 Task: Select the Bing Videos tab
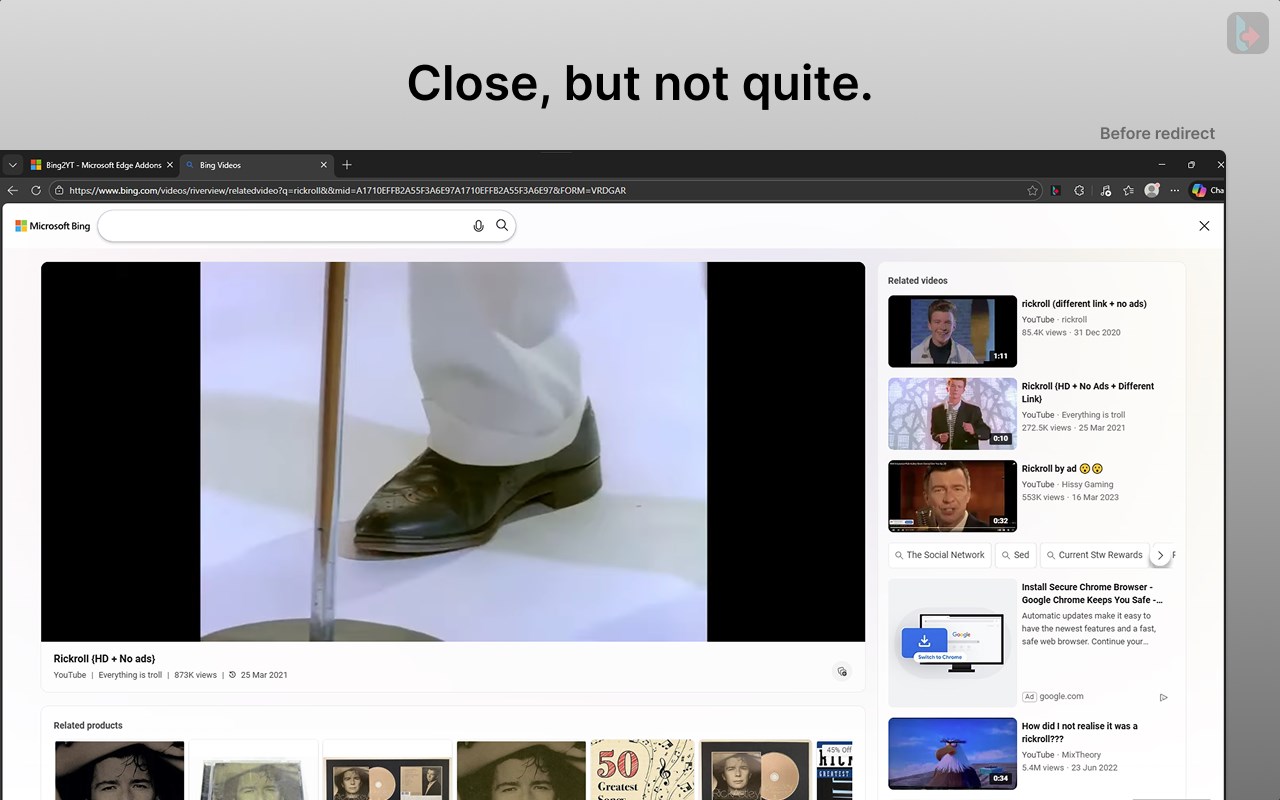point(256,165)
